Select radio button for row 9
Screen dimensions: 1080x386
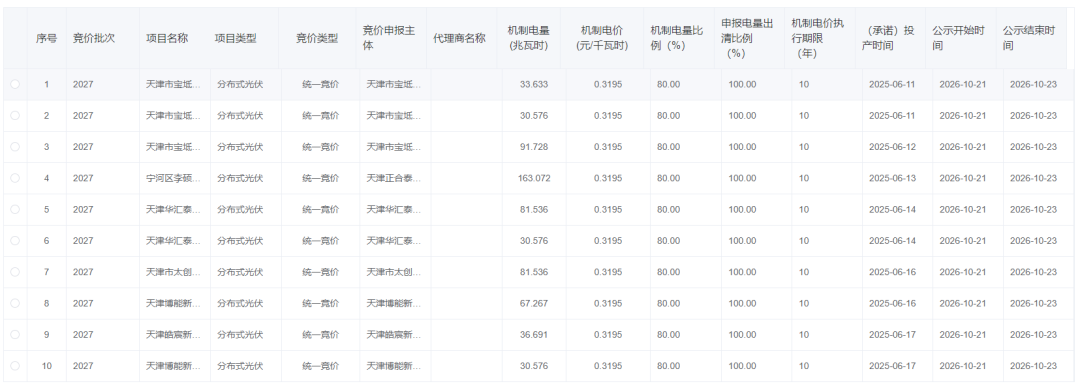[15, 334]
